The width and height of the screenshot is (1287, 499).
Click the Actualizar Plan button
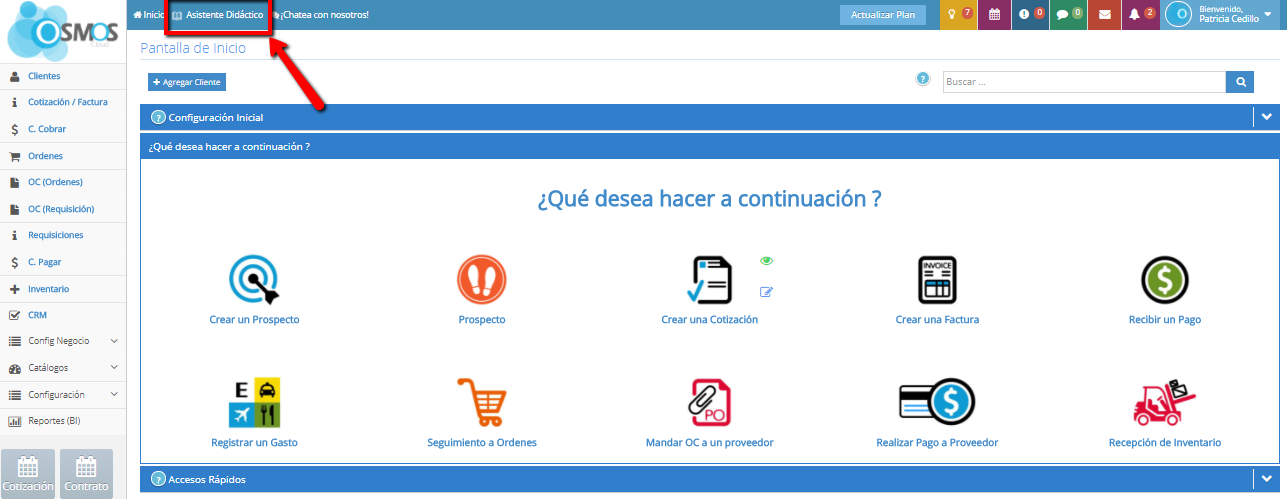click(x=883, y=15)
